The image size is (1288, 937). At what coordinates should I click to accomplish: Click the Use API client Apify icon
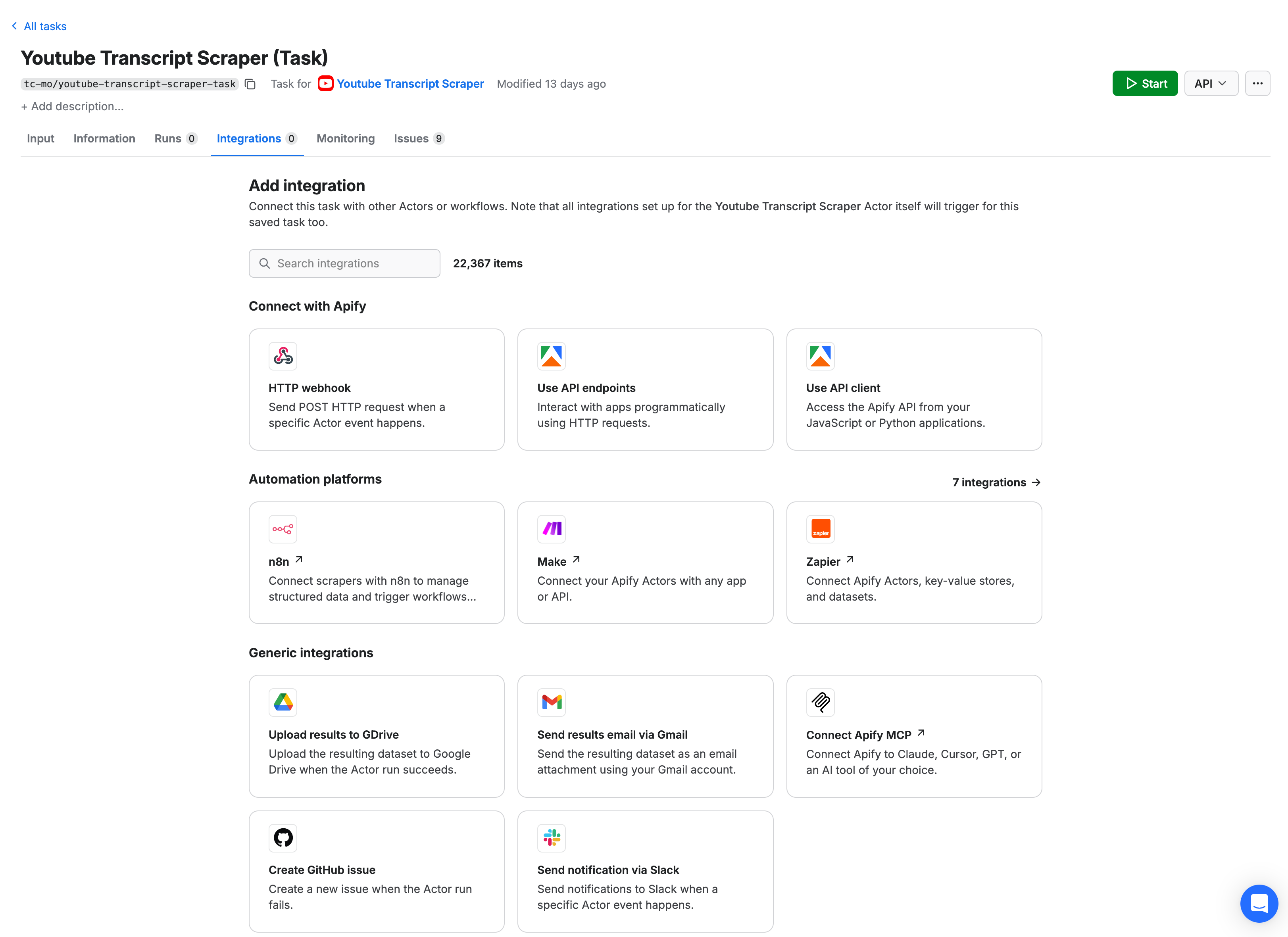pos(820,356)
